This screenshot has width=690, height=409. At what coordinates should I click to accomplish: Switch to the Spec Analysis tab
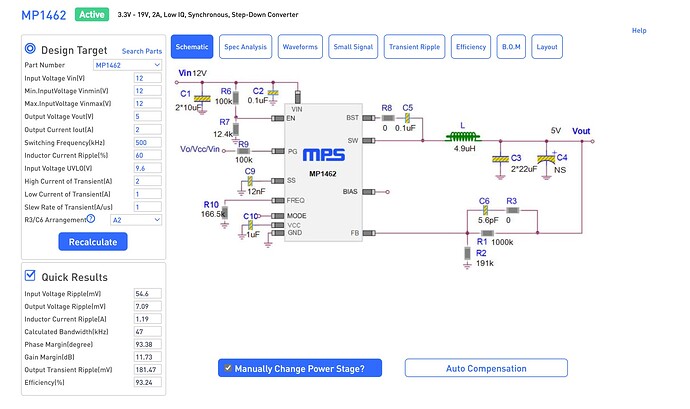coord(246,47)
